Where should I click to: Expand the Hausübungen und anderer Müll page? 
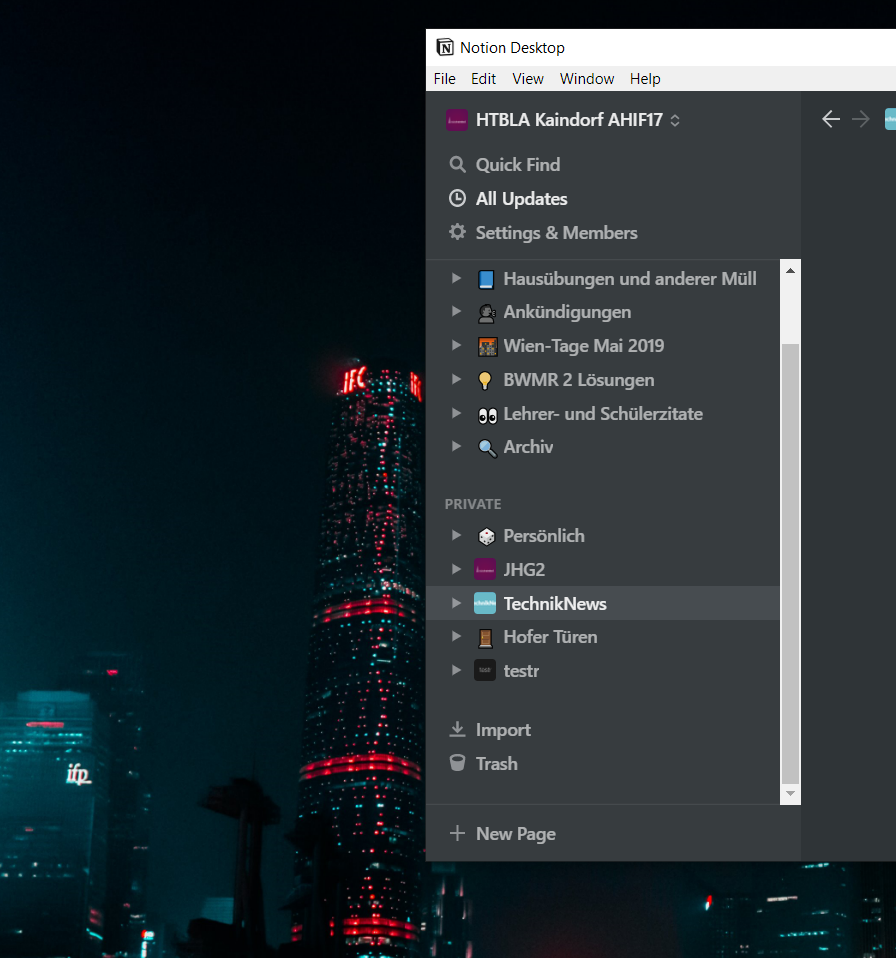456,278
